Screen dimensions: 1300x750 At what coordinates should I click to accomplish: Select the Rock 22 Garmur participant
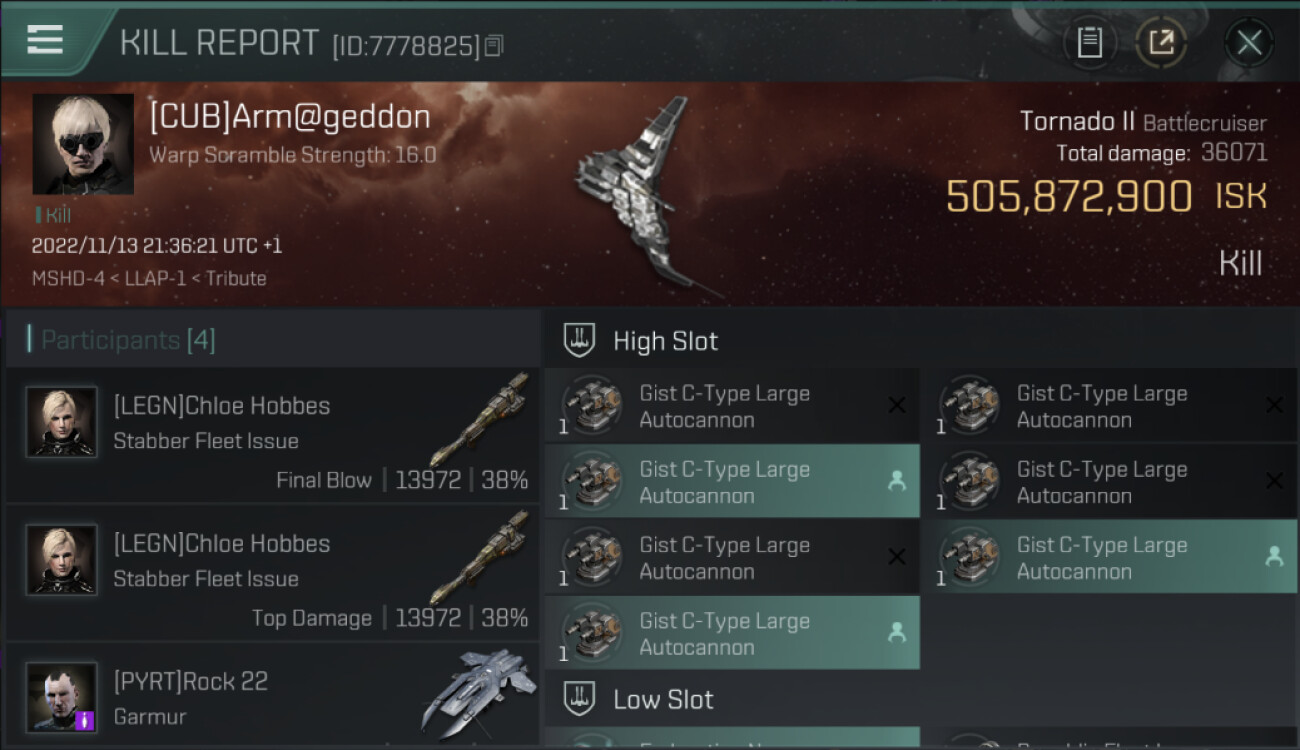point(272,695)
